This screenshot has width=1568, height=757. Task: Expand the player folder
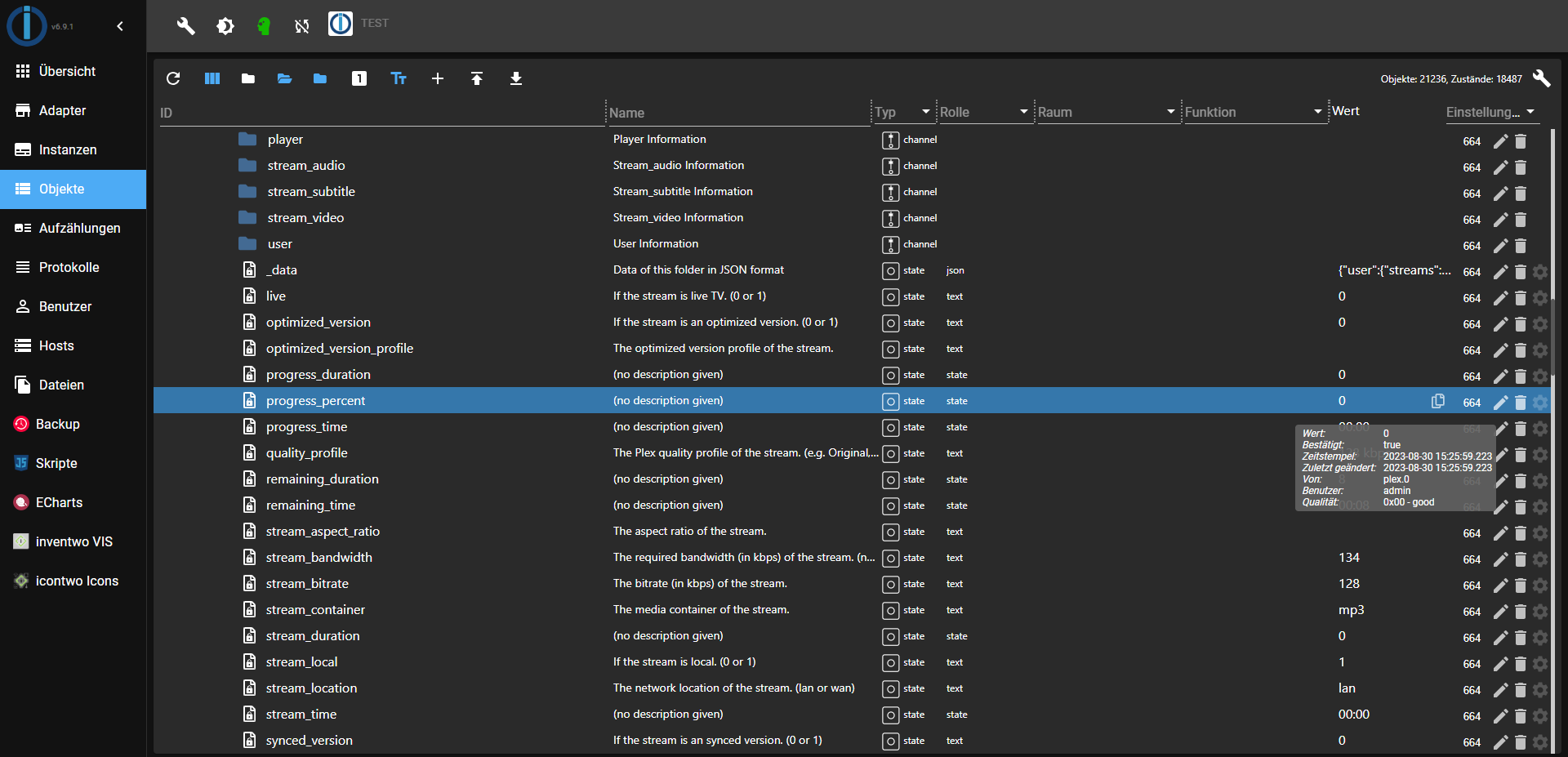coord(247,139)
